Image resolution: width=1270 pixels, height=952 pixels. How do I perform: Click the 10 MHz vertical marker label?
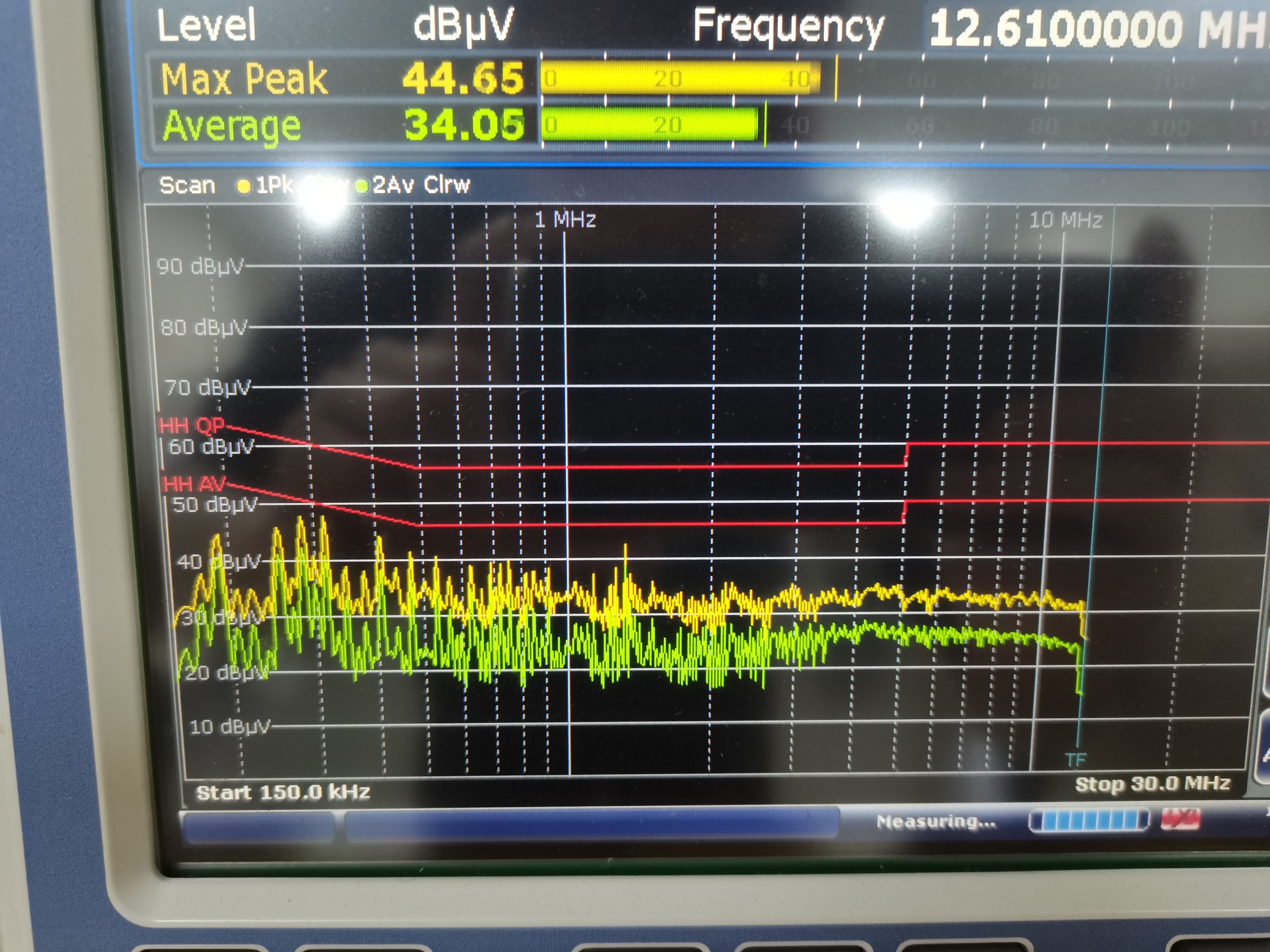1065,220
